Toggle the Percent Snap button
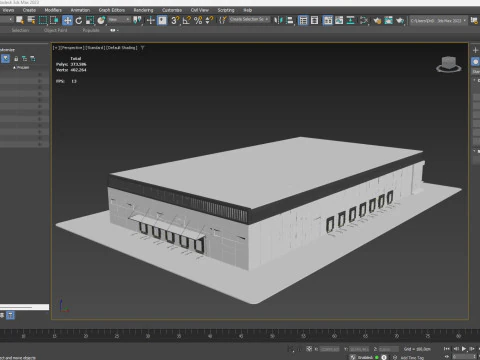This screenshot has width=480, height=360. [x=198, y=20]
